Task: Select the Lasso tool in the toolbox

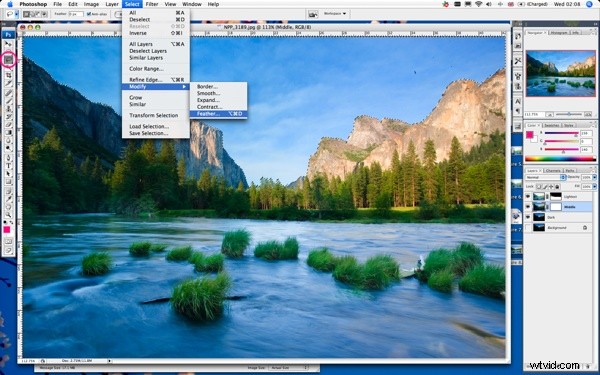Action: (x=8, y=59)
